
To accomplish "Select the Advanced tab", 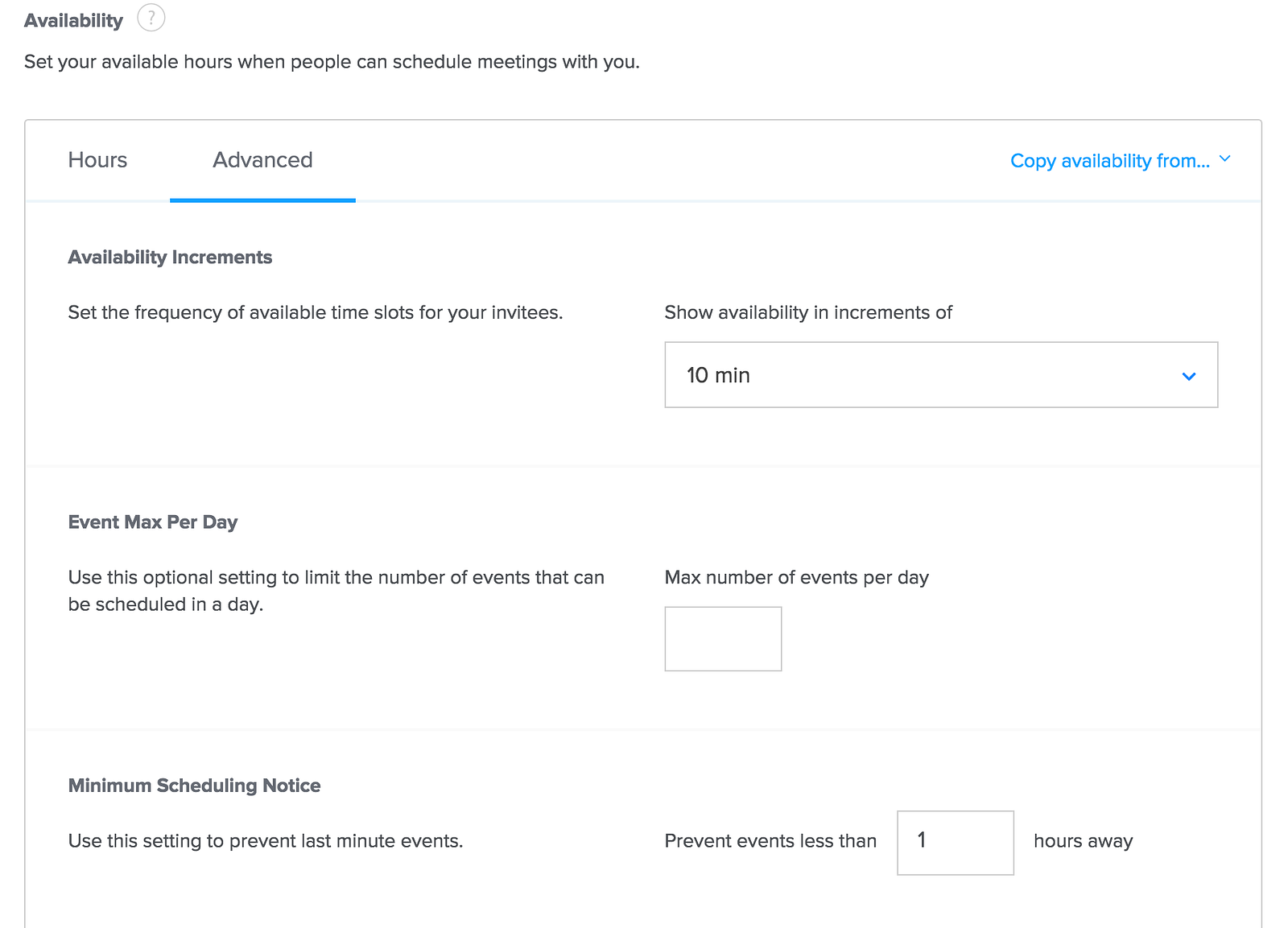I will click(262, 160).
